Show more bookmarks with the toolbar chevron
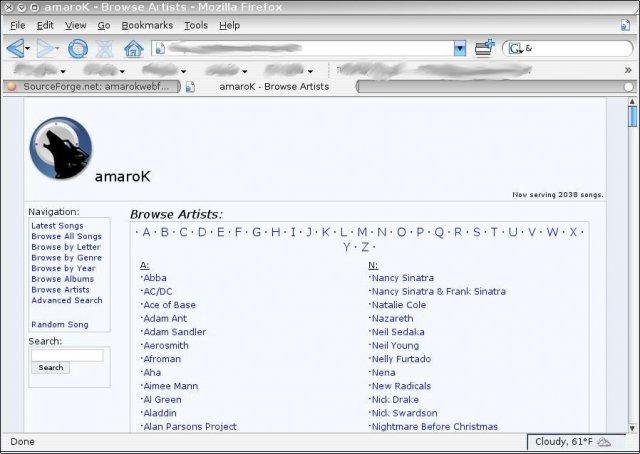640x454 pixels. (628, 70)
